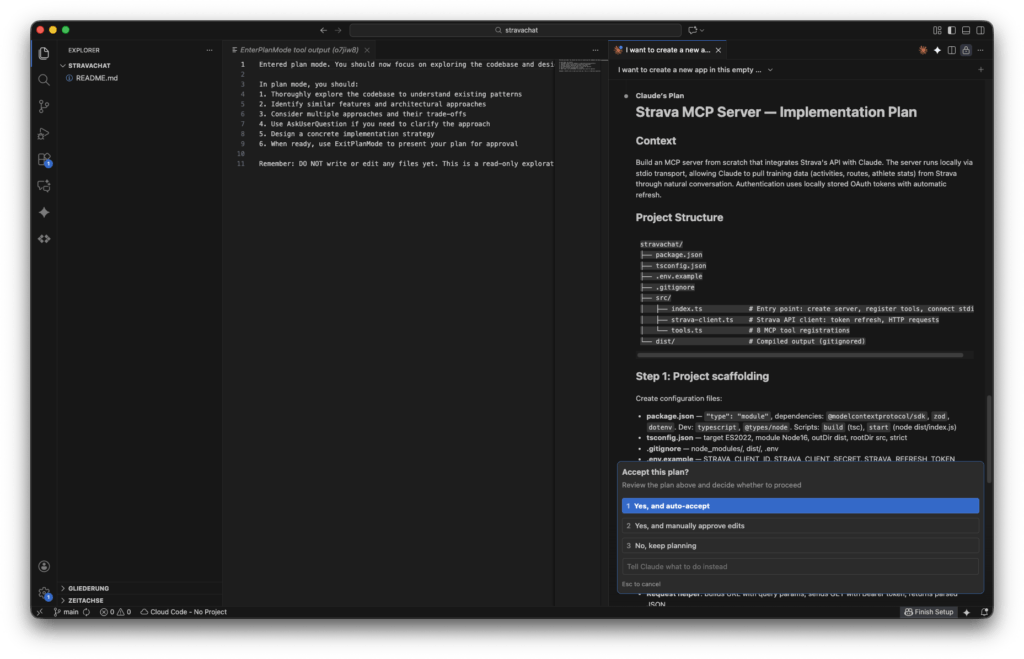Click the sync changes icon in status bar

[86, 612]
